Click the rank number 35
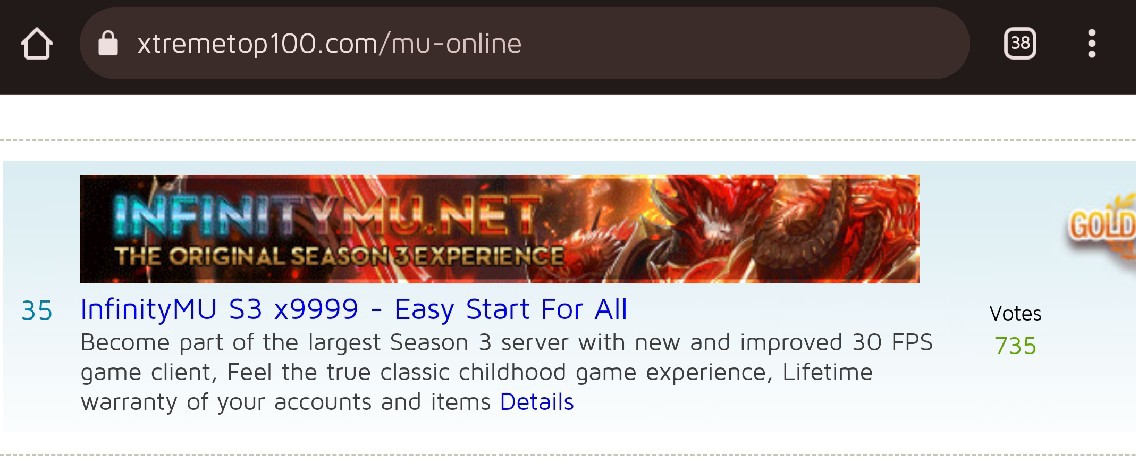This screenshot has width=1136, height=470. click(36, 310)
